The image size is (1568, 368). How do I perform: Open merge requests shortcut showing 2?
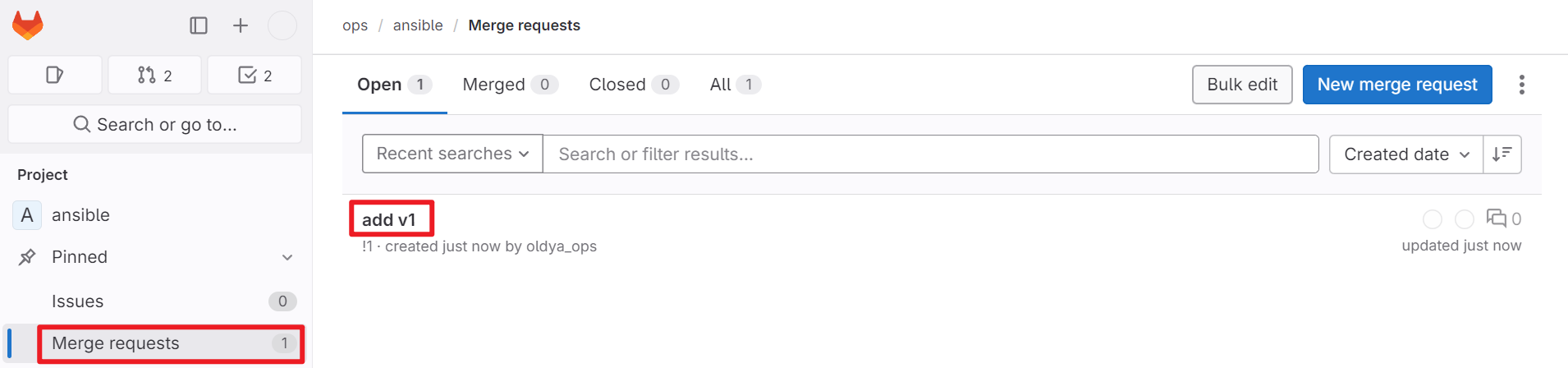click(x=154, y=76)
